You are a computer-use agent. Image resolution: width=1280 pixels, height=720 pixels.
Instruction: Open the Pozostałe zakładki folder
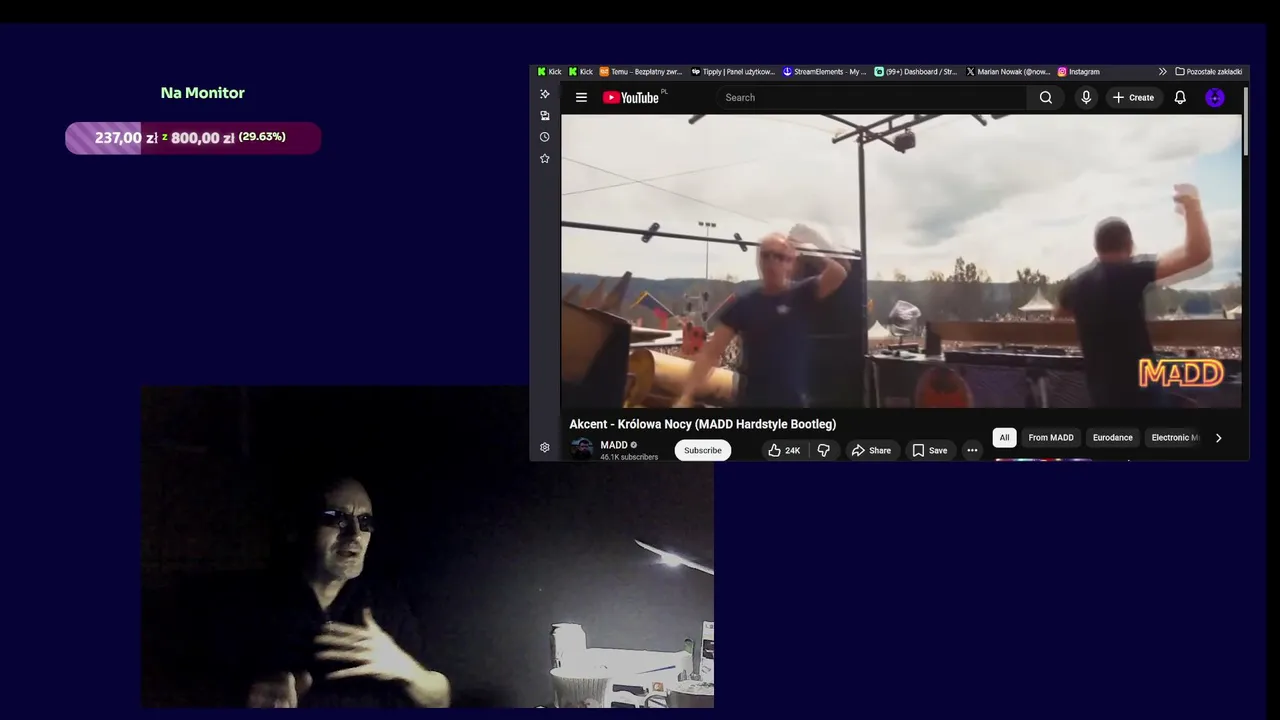click(x=1209, y=72)
